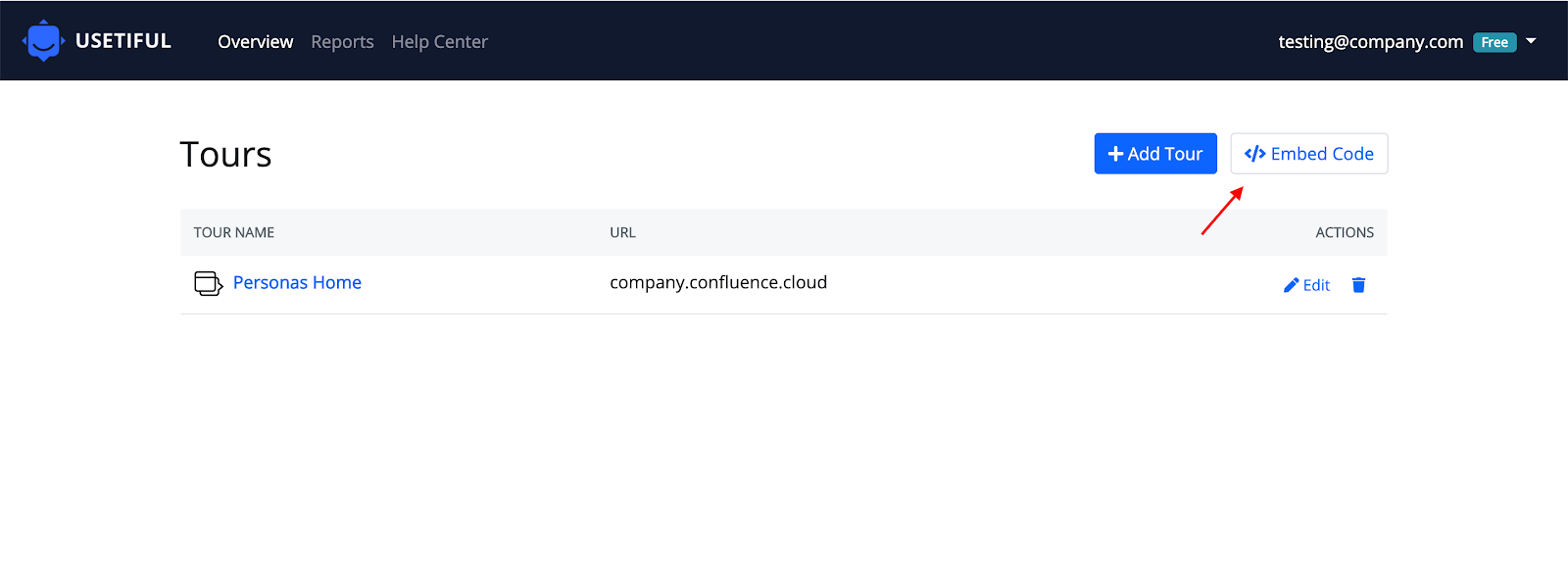Click the URL column header

pos(622,232)
